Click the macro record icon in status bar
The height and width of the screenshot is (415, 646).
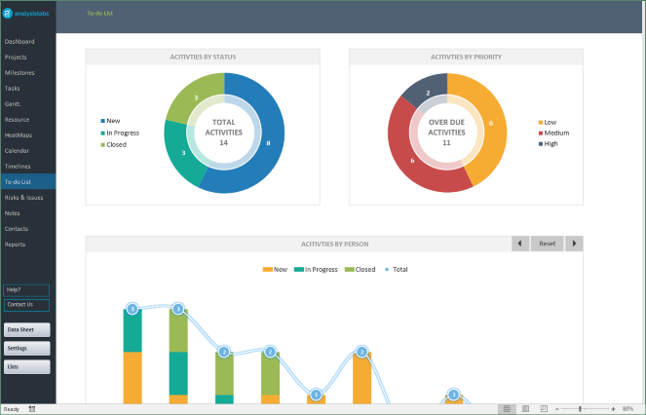coord(32,409)
